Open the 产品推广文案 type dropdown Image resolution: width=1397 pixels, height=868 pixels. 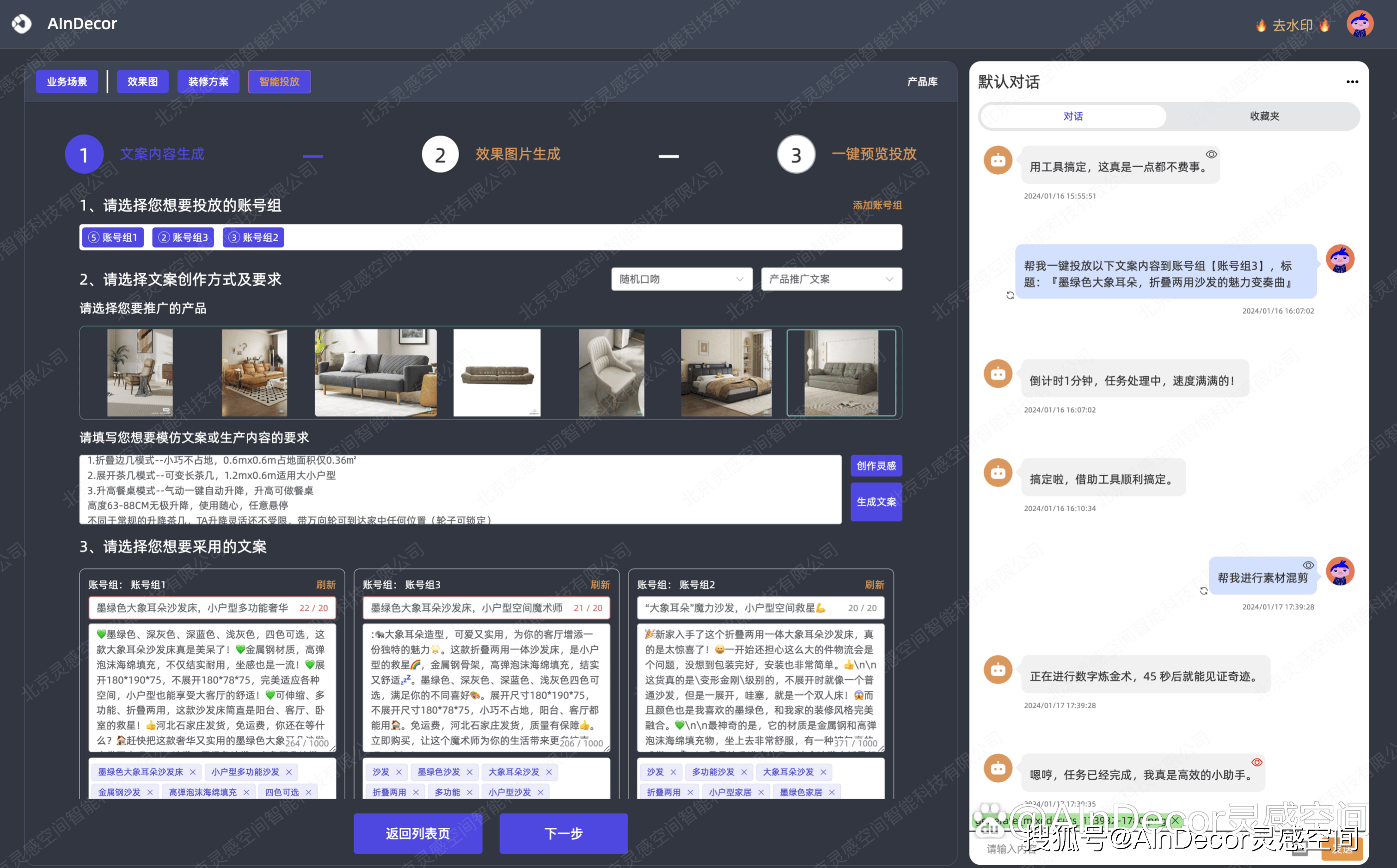[831, 280]
